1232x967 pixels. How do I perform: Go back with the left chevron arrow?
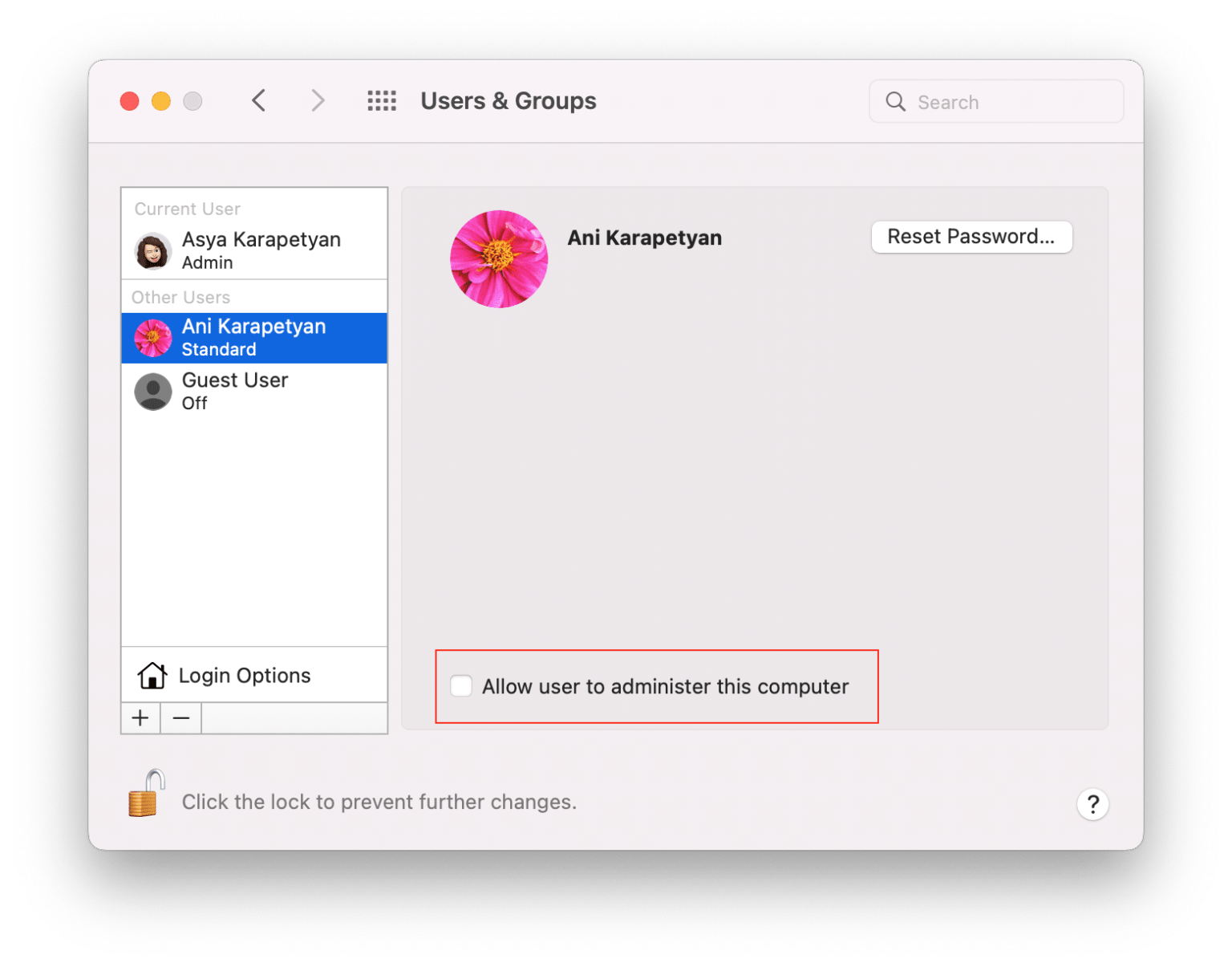click(x=258, y=101)
